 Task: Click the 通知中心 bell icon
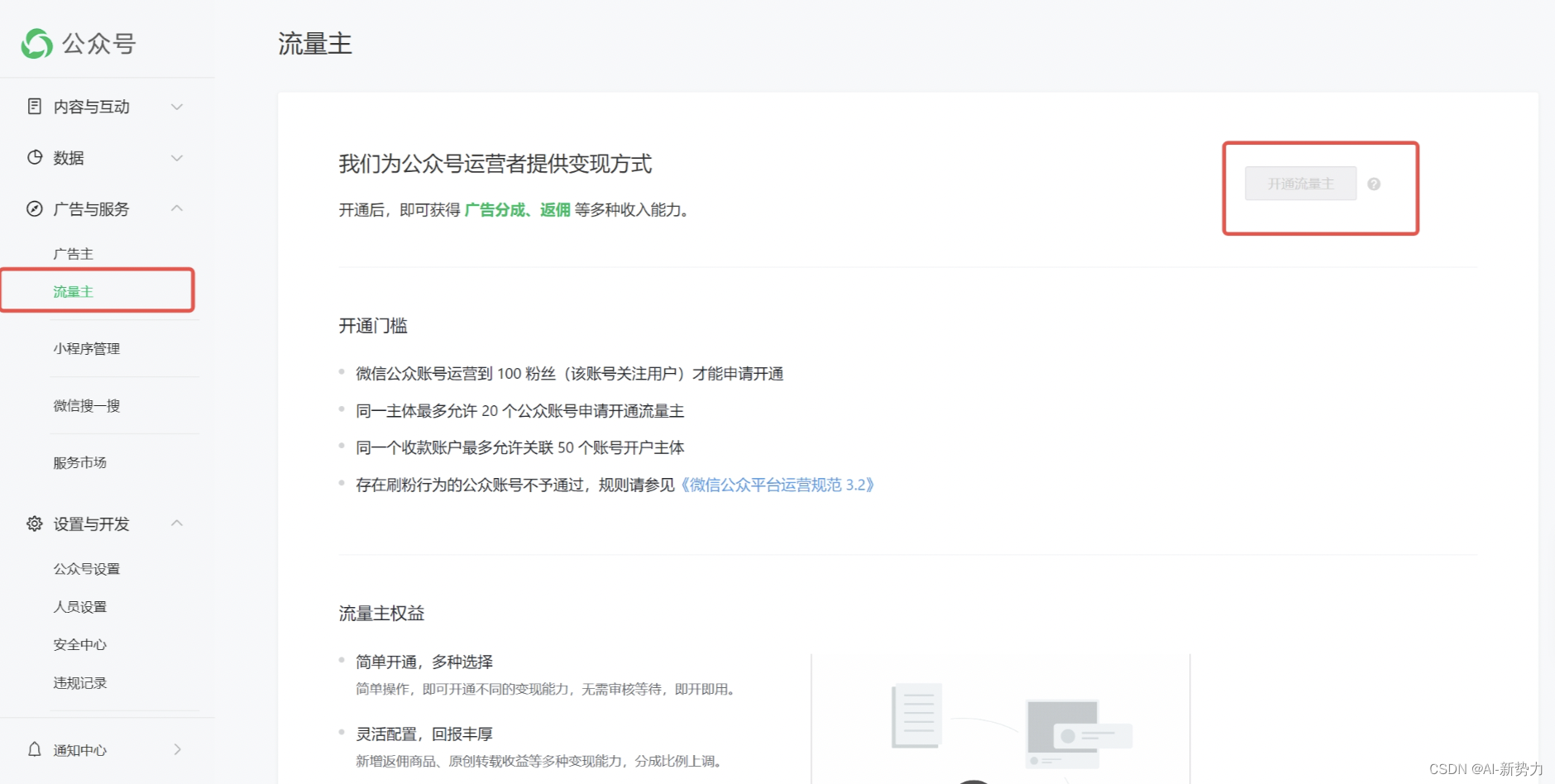click(35, 749)
